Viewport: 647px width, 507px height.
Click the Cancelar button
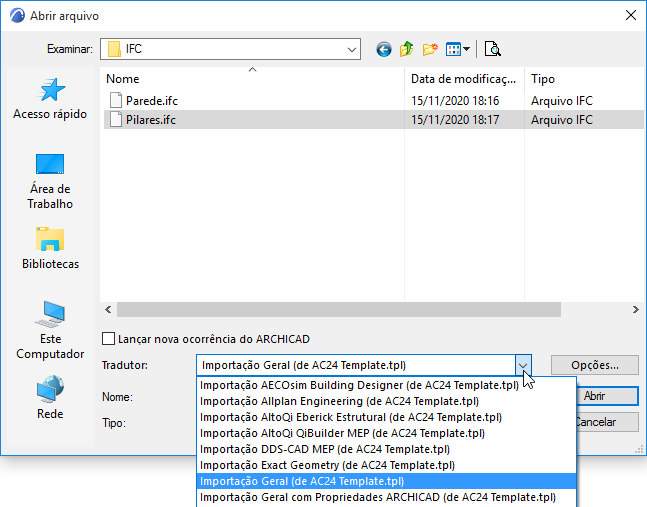pos(607,422)
